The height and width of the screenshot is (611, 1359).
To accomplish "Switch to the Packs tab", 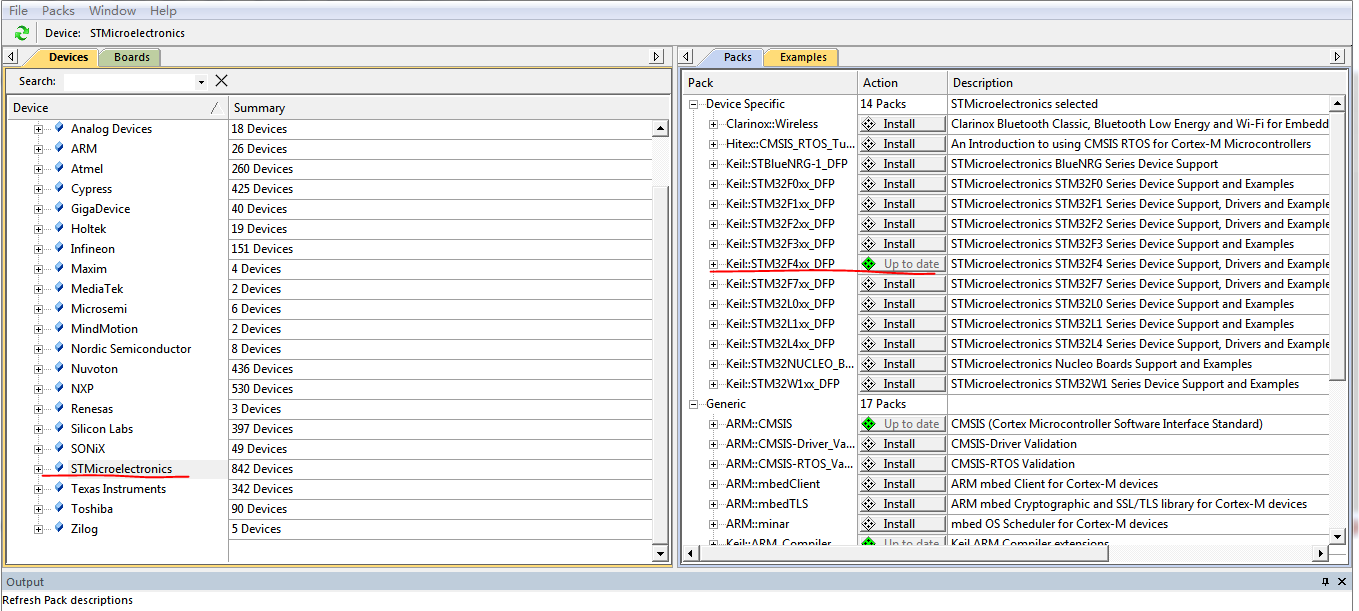I will [x=737, y=57].
